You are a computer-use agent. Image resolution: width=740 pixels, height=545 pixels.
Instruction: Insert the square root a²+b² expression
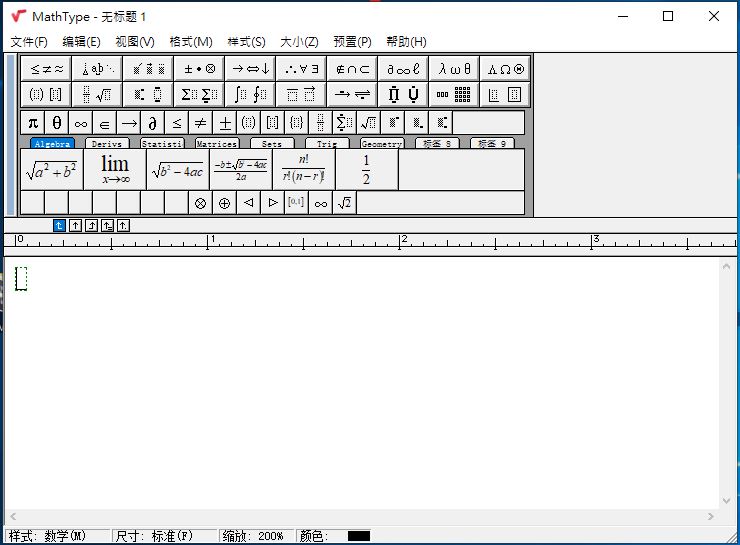tap(52, 170)
